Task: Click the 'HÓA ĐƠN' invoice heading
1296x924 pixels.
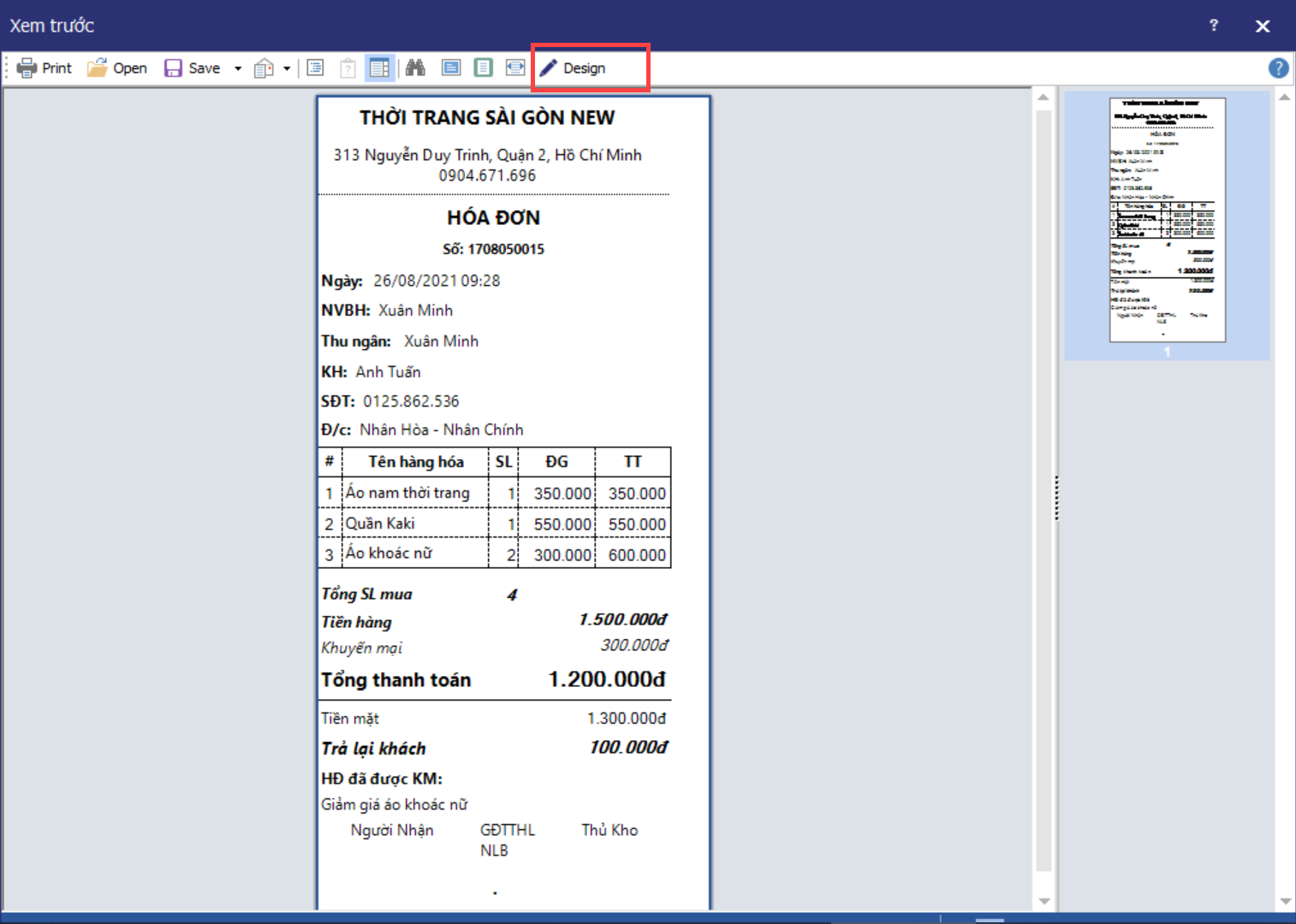Action: coord(493,218)
